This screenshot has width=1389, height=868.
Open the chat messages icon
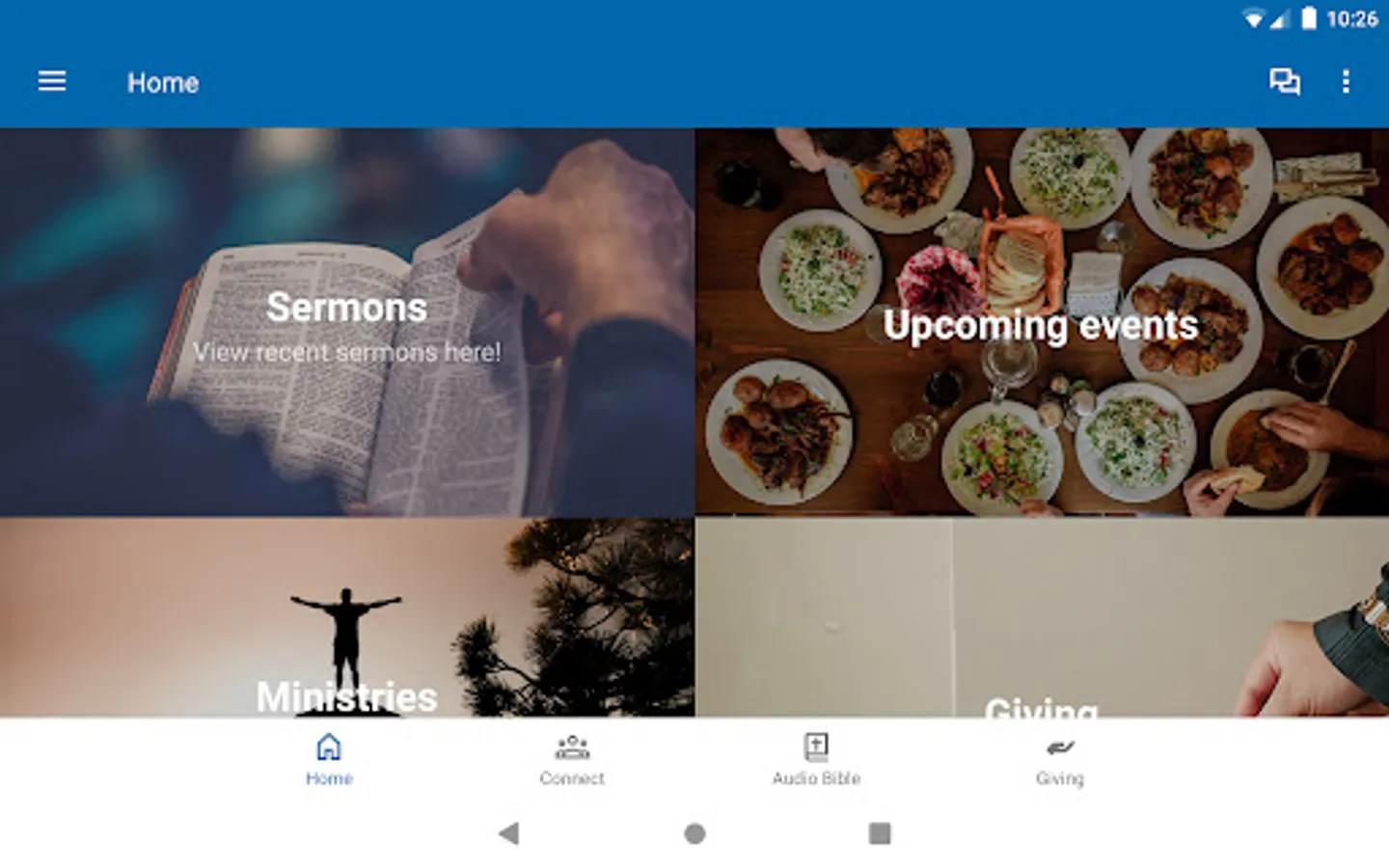pyautogui.click(x=1284, y=82)
